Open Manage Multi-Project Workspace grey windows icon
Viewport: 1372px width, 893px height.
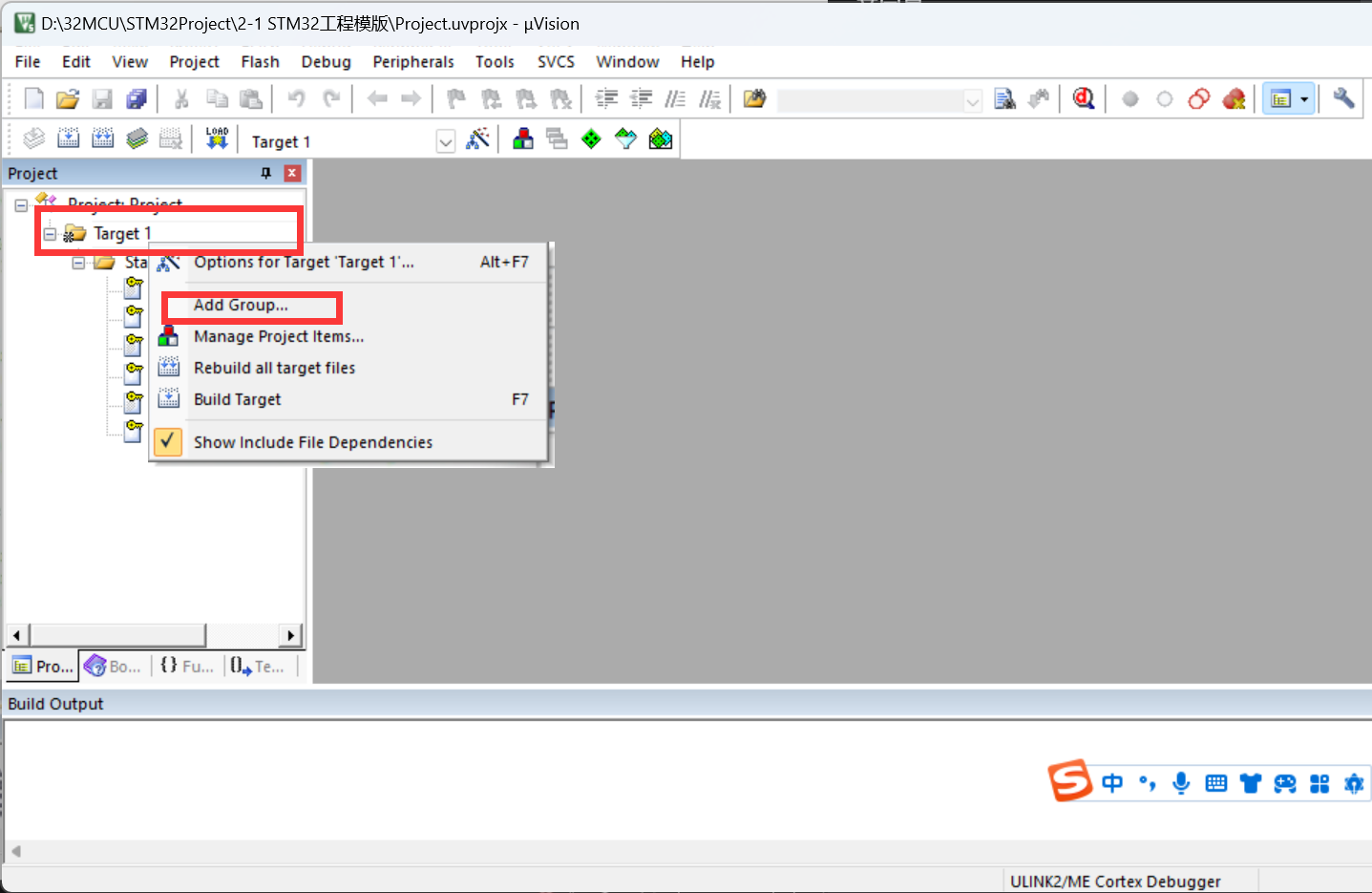558,138
